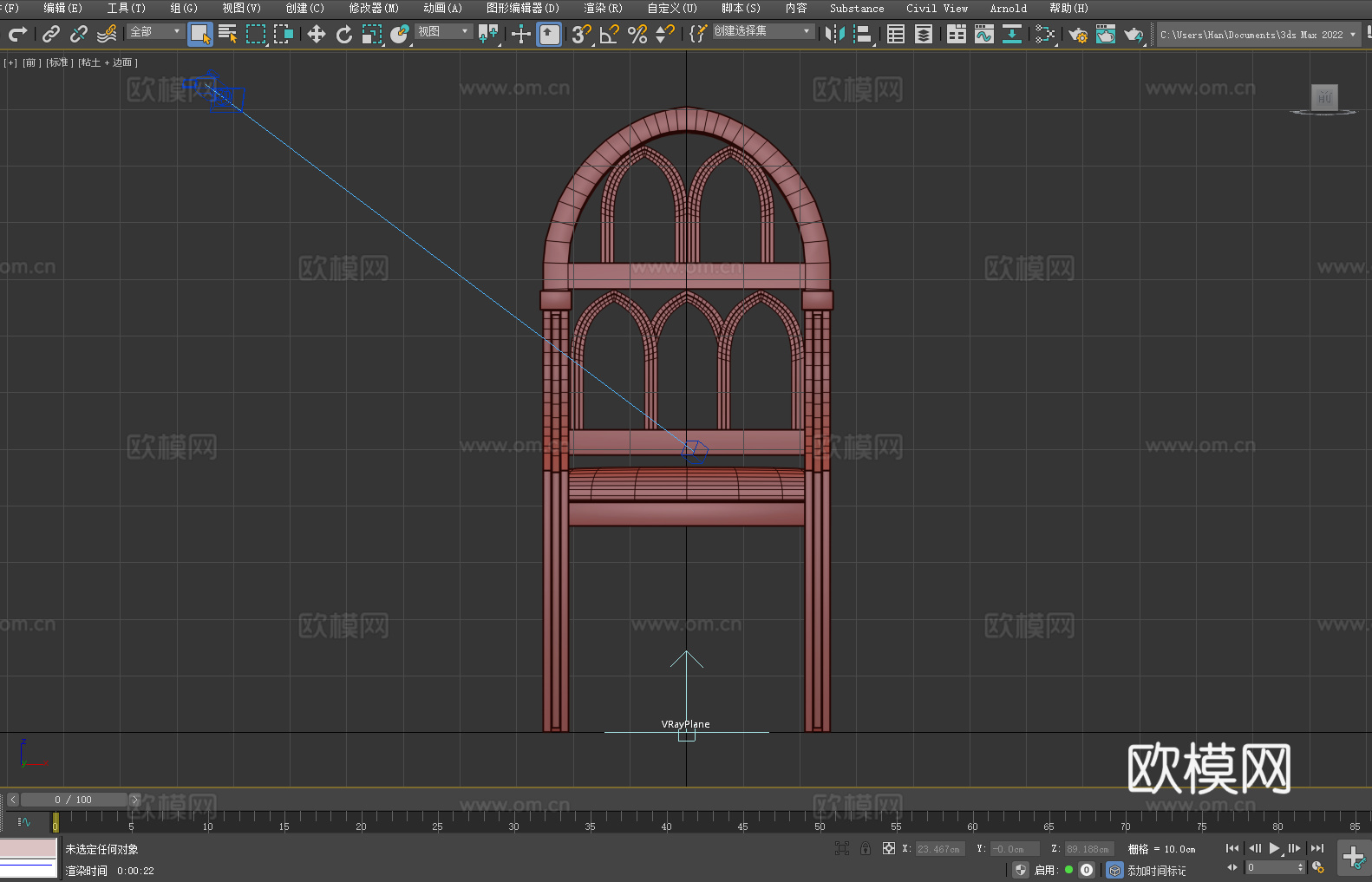Open 创建(C) menu
Viewport: 1372px width, 882px height.
click(304, 8)
